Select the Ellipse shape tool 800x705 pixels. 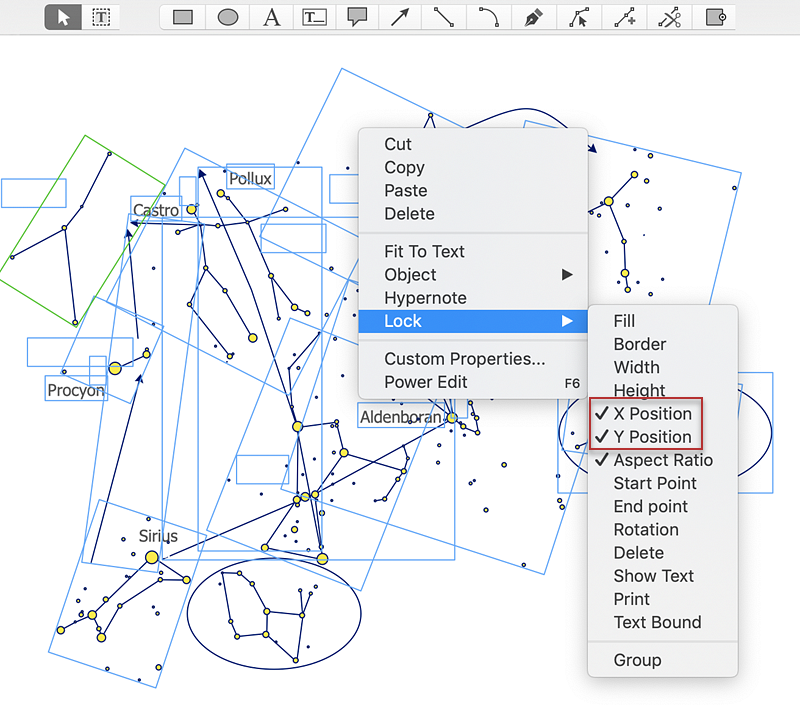pos(228,17)
